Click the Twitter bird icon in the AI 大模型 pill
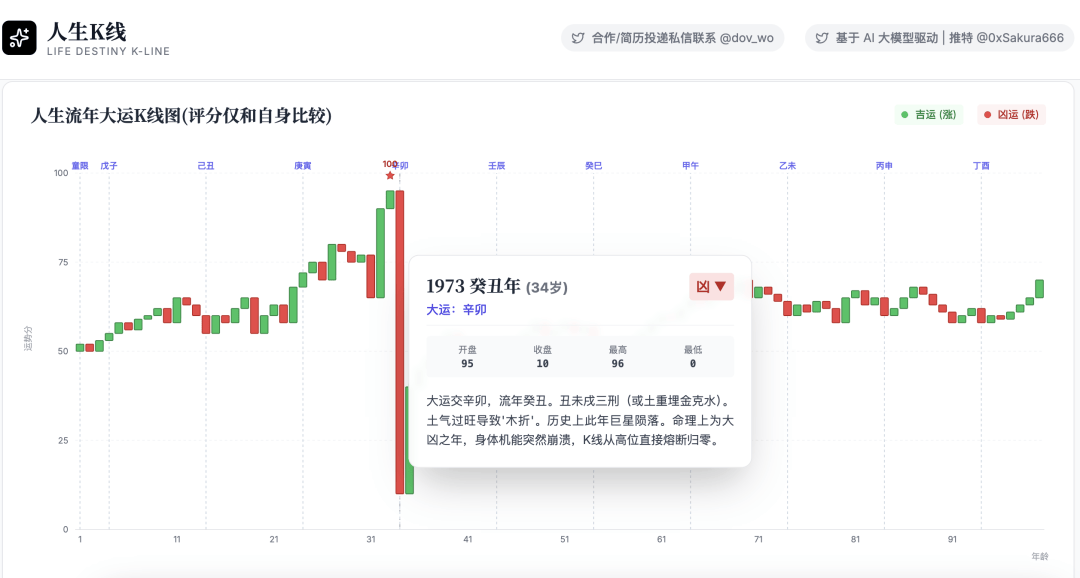This screenshot has width=1080, height=578. tap(821, 36)
